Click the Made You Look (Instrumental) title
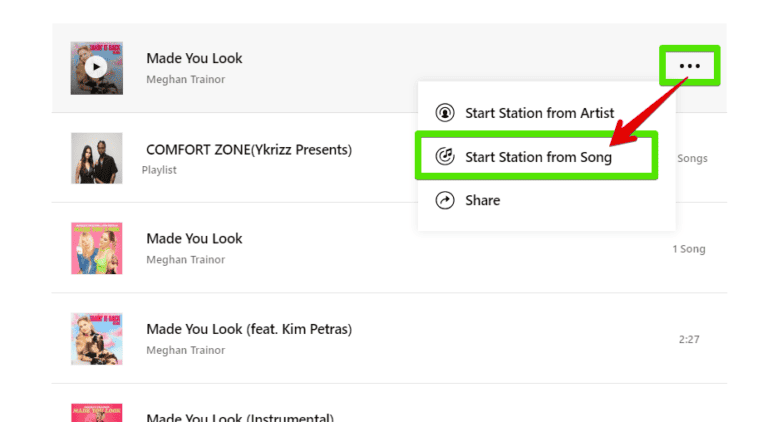Screen dimensions: 768x422 coord(240,417)
